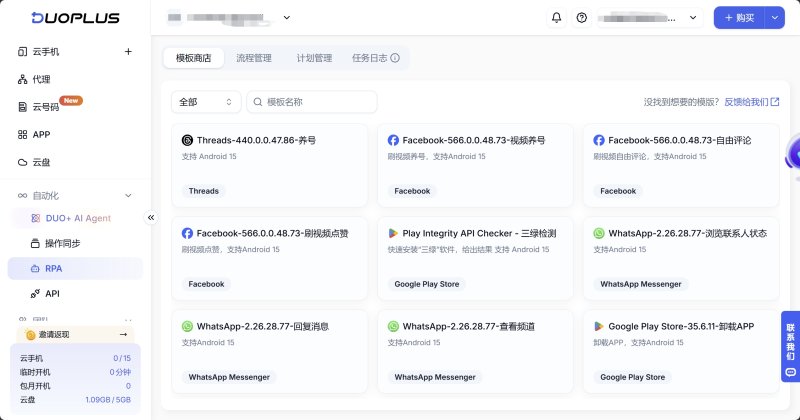800x420 pixels.
Task: Switch to the 计划管理 tab
Action: pyautogui.click(x=314, y=58)
